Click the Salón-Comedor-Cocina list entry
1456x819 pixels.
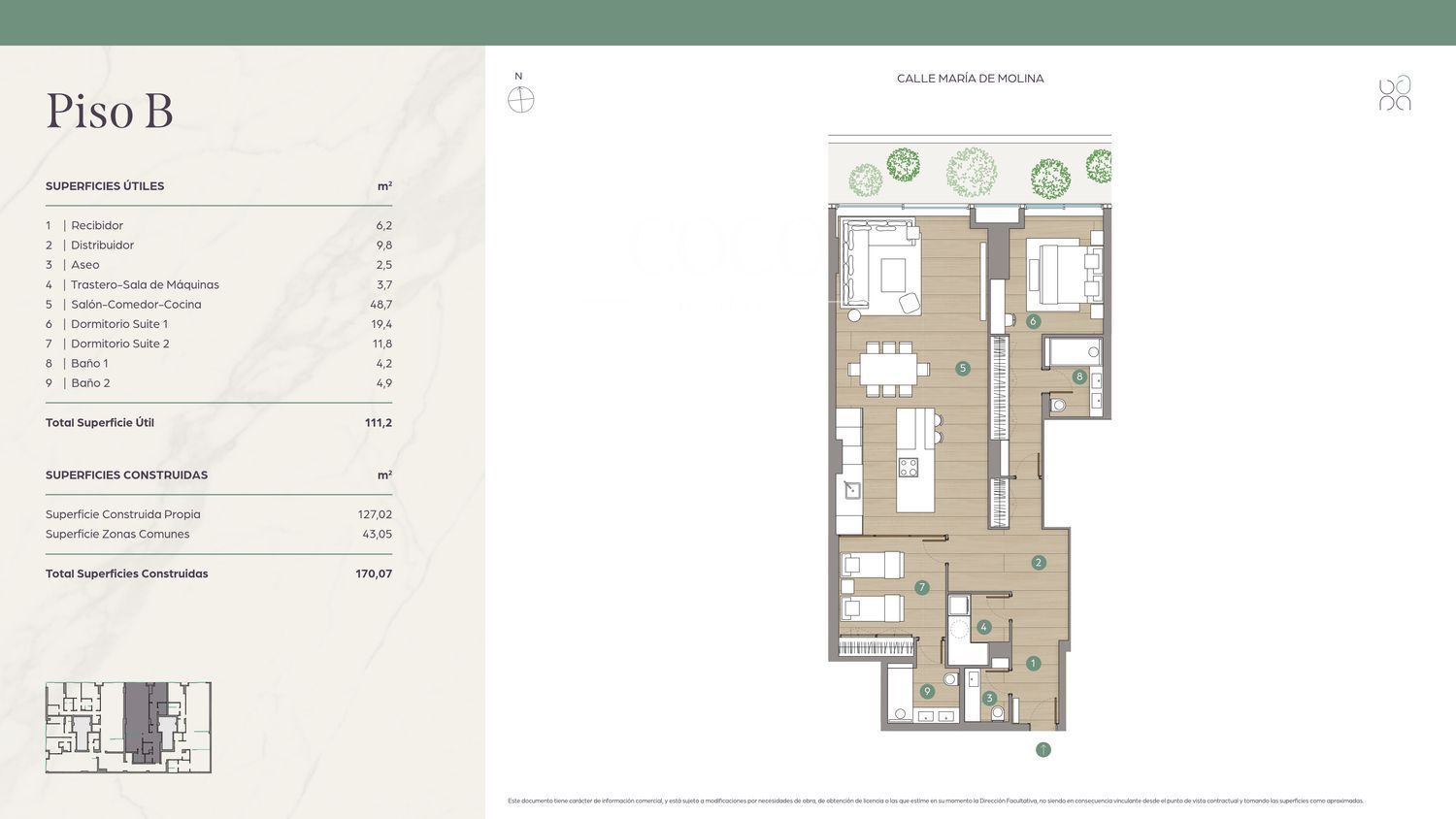(x=136, y=305)
